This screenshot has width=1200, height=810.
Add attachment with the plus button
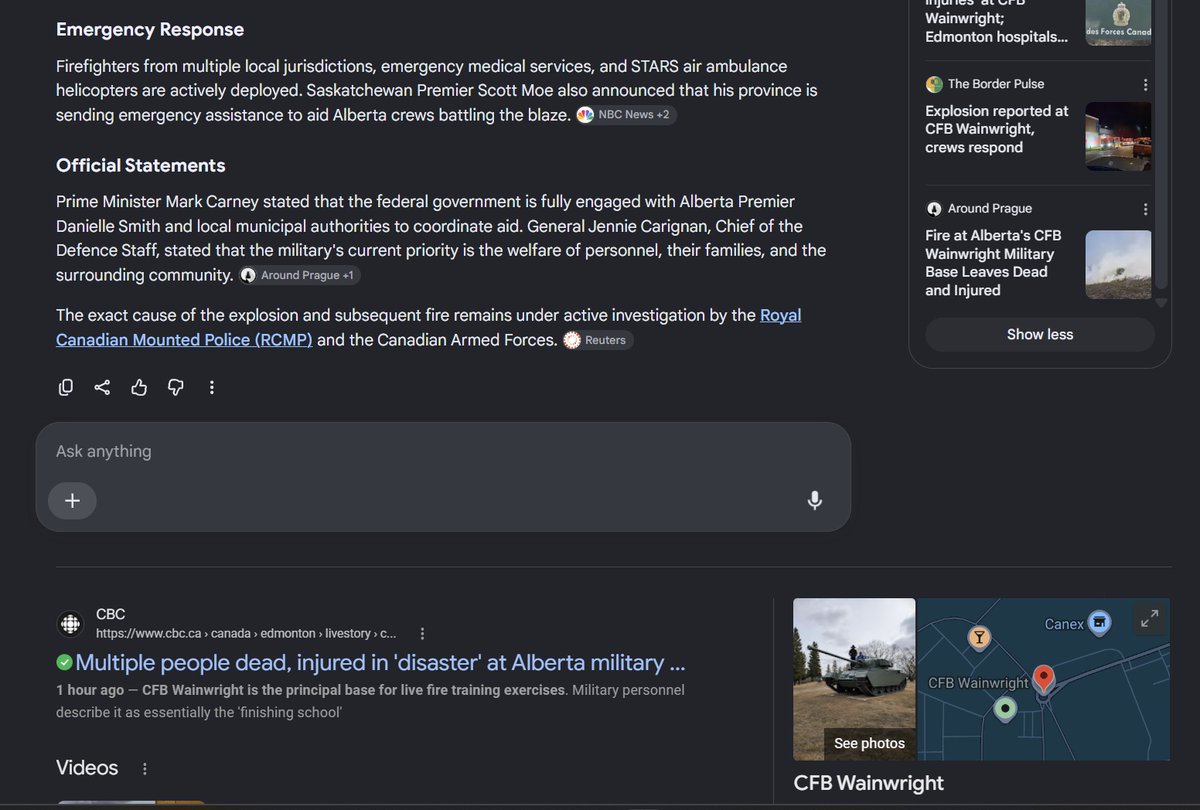72,501
